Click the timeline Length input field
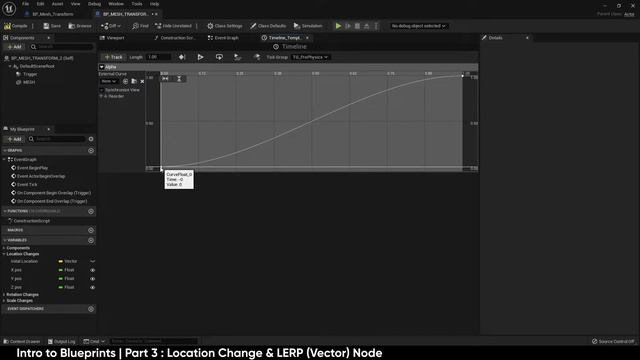Image resolution: width=640 pixels, height=360 pixels. click(158, 58)
